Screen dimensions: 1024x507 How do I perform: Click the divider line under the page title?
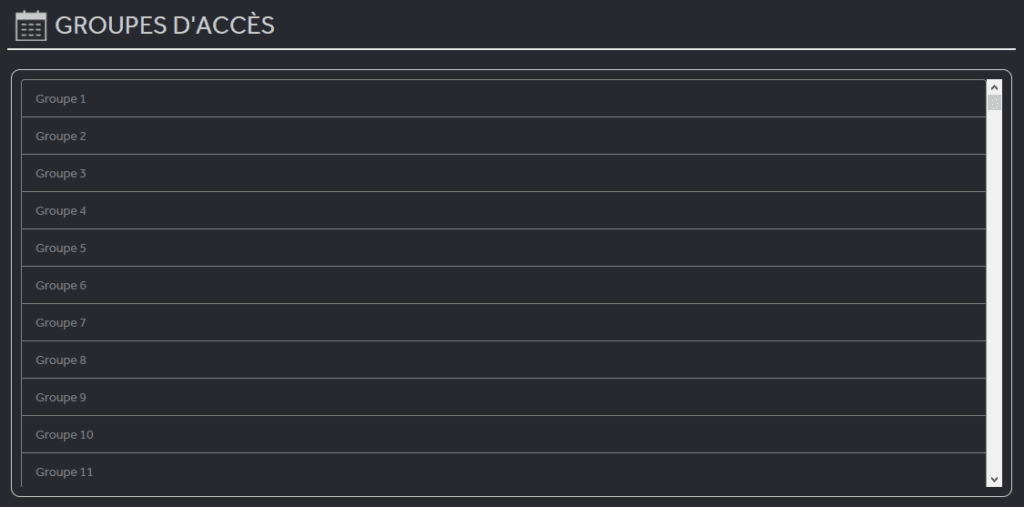(x=511, y=48)
